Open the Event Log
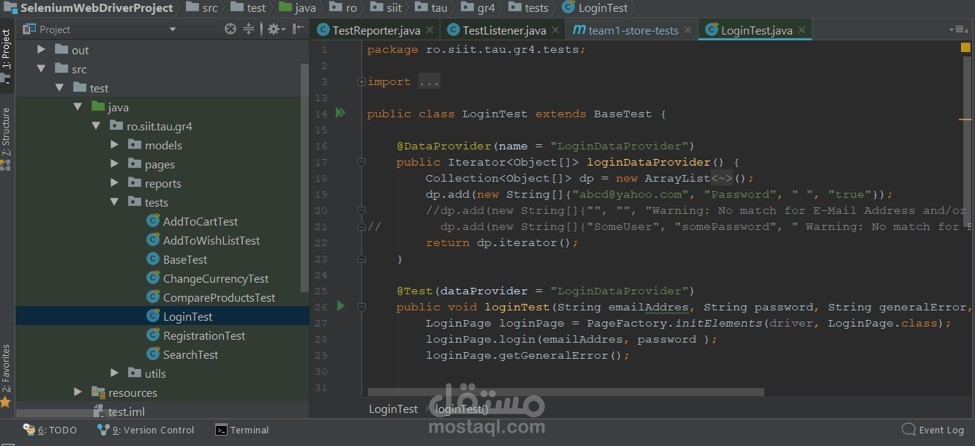This screenshot has height=446, width=975. coord(933,430)
